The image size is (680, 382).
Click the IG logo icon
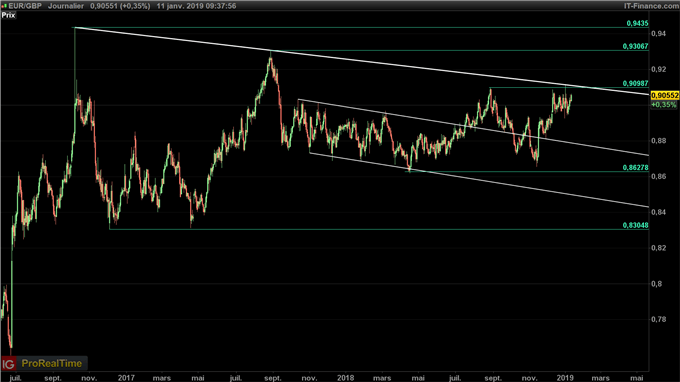click(x=8, y=363)
